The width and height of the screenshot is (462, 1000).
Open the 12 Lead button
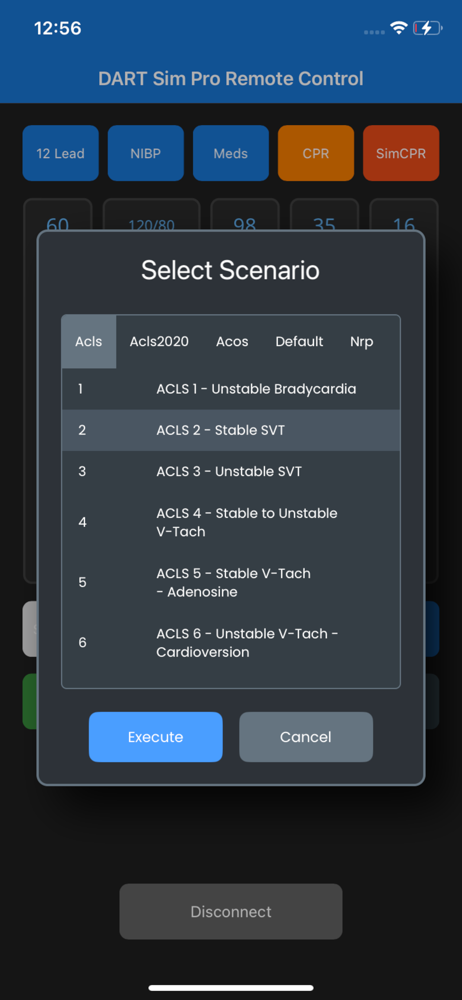pos(61,153)
